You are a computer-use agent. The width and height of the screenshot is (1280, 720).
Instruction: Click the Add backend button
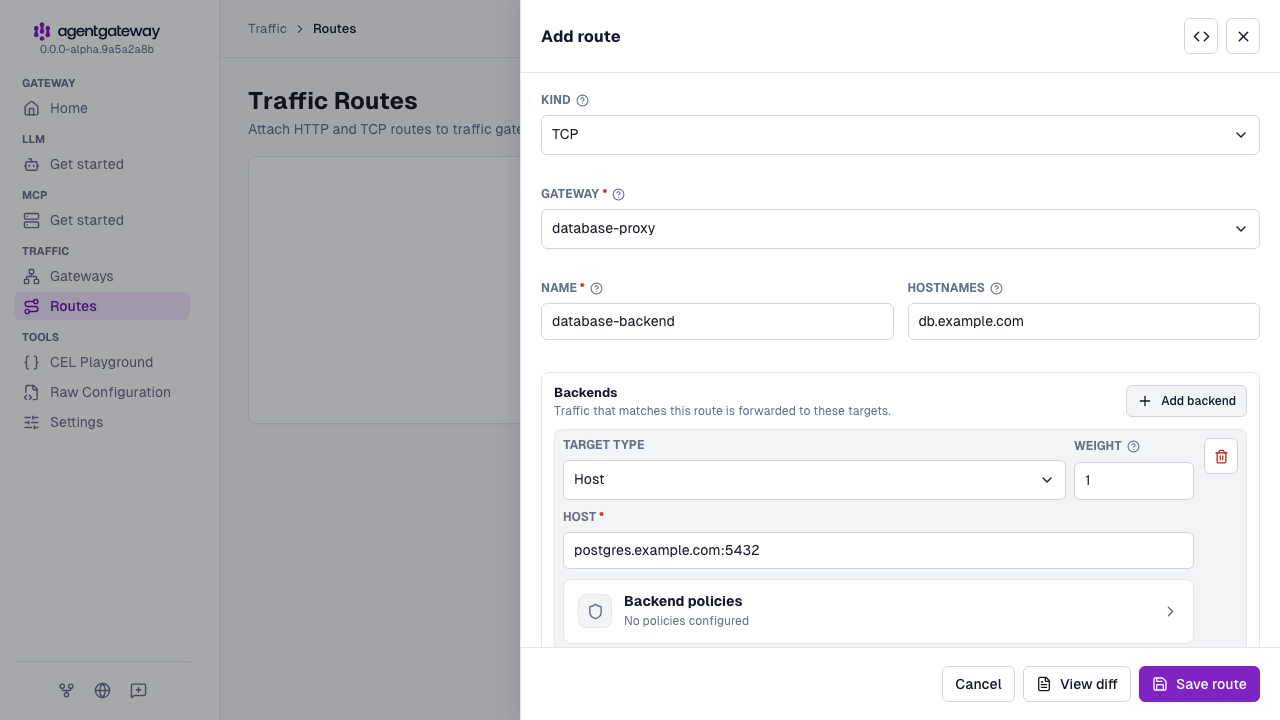[1186, 401]
